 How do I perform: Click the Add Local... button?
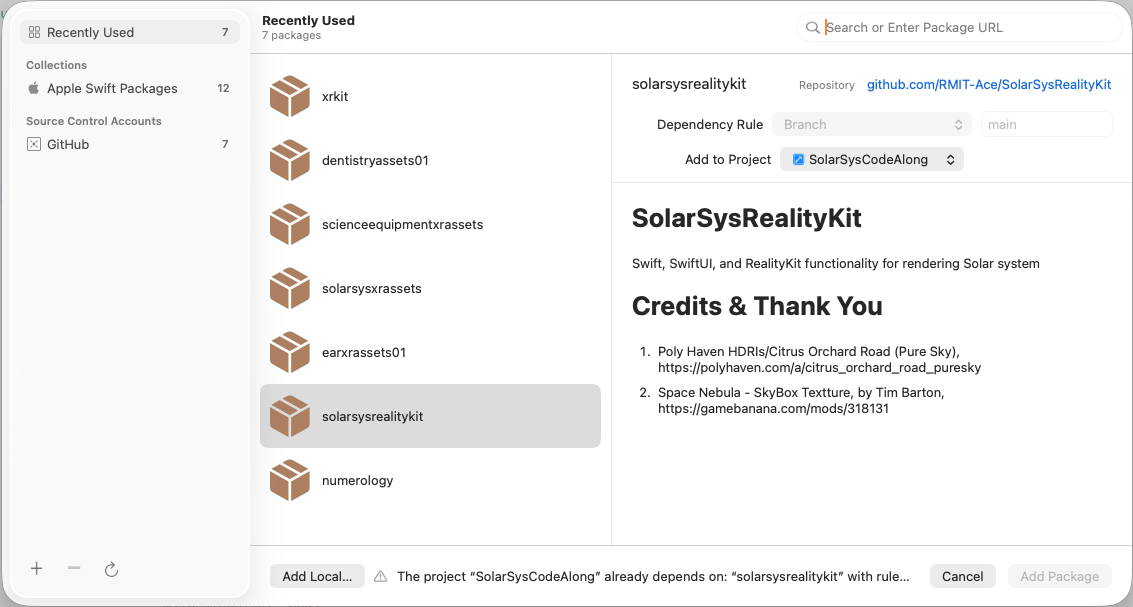point(317,577)
